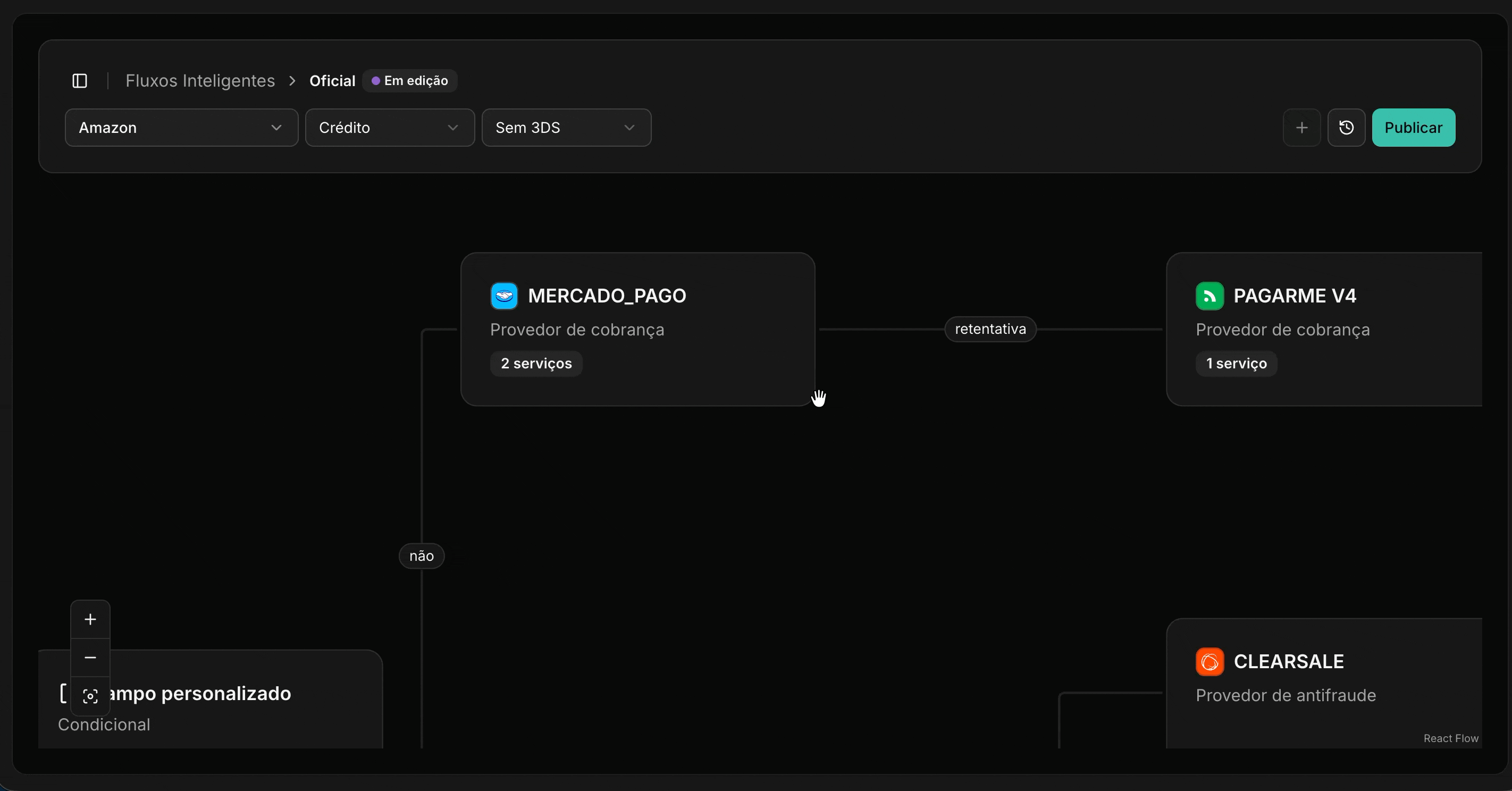Click the Pagarme V4 green logo icon

(1209, 296)
